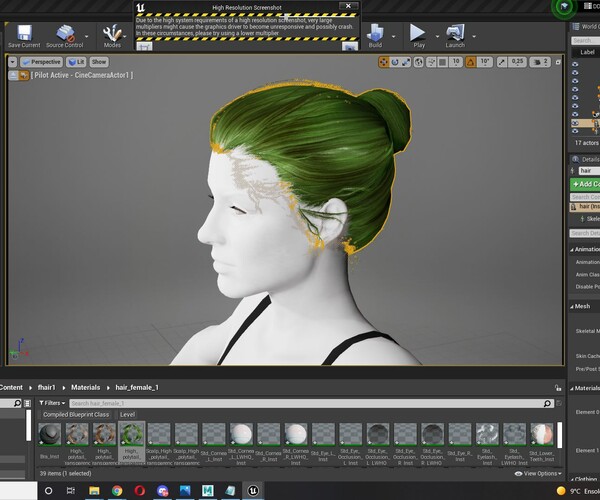Open the Perspective view mode menu
600x500 pixels.
(41, 62)
